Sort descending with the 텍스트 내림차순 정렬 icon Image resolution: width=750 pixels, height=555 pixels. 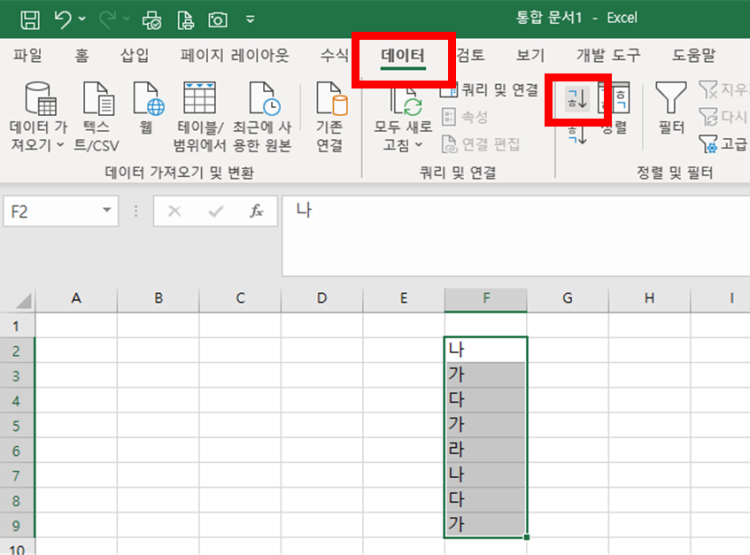(577, 135)
